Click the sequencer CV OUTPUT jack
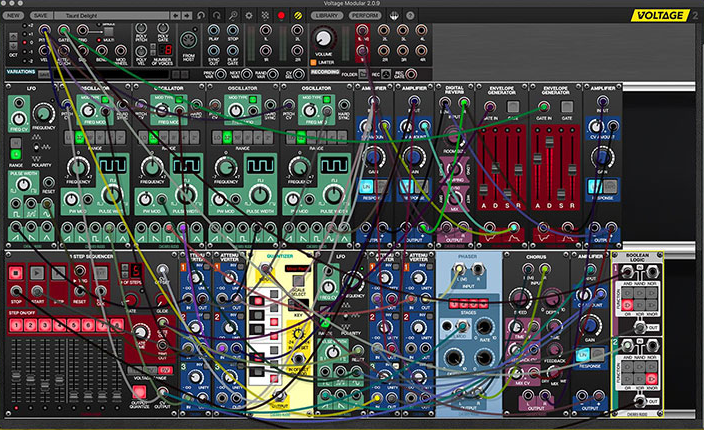The height and width of the screenshot is (430, 704). pyautogui.click(x=163, y=393)
